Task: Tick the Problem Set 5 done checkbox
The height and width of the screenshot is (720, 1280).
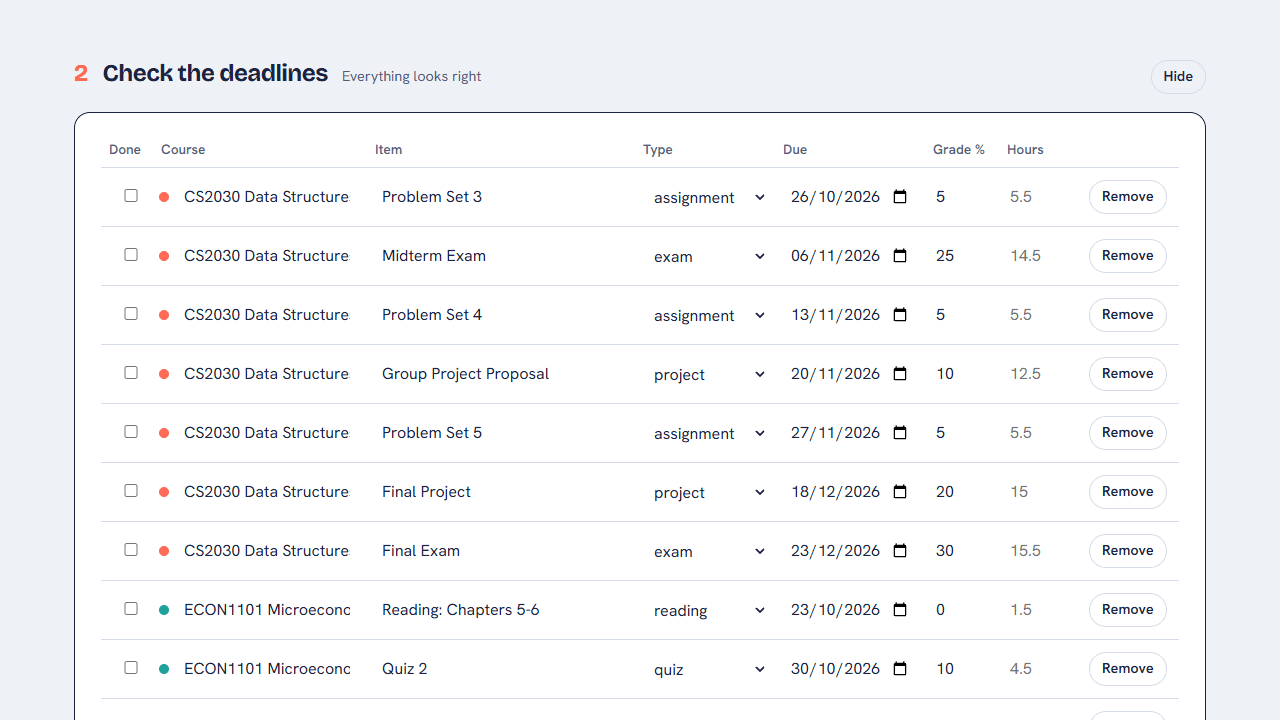Action: (131, 432)
